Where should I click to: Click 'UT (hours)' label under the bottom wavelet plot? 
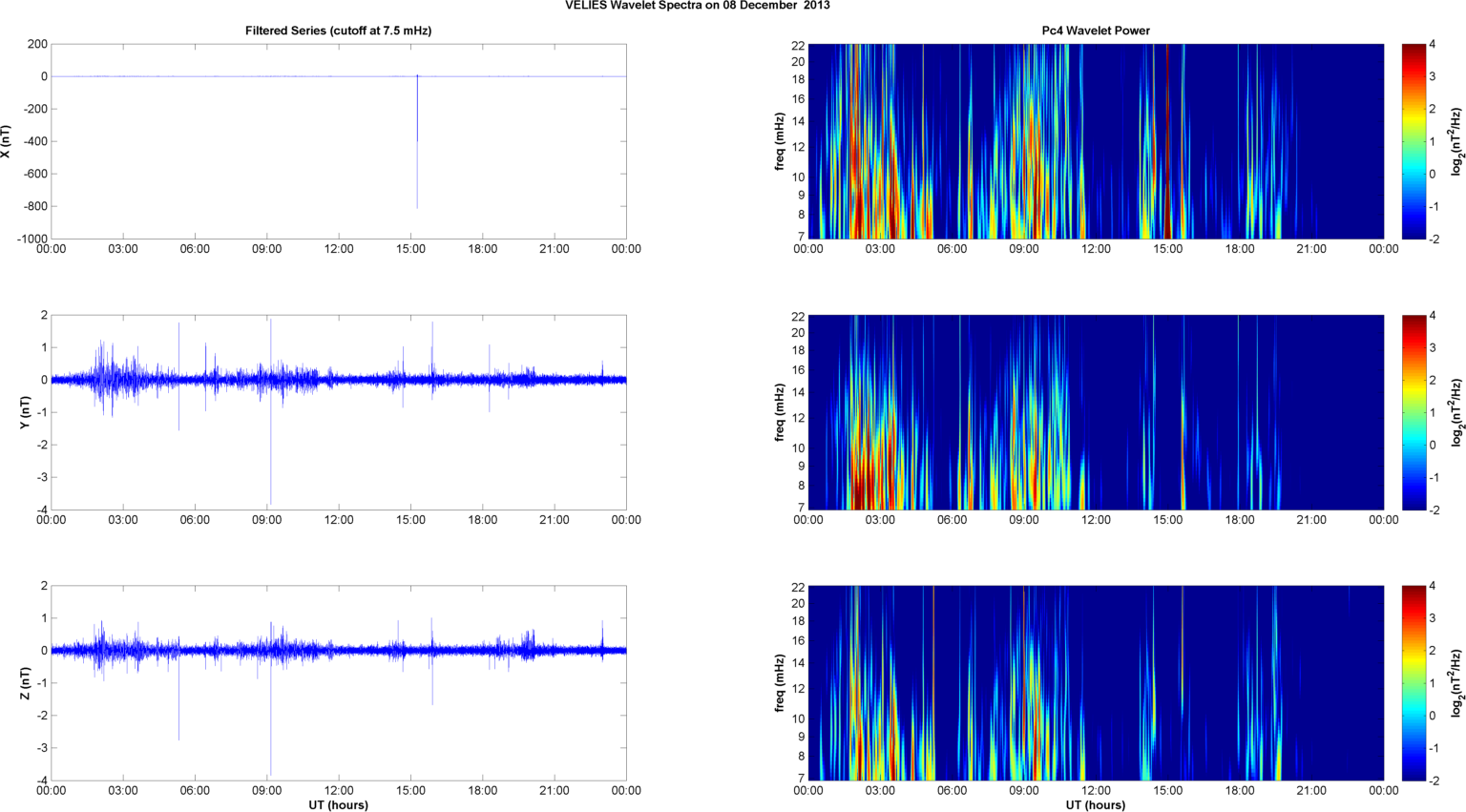click(x=1095, y=804)
